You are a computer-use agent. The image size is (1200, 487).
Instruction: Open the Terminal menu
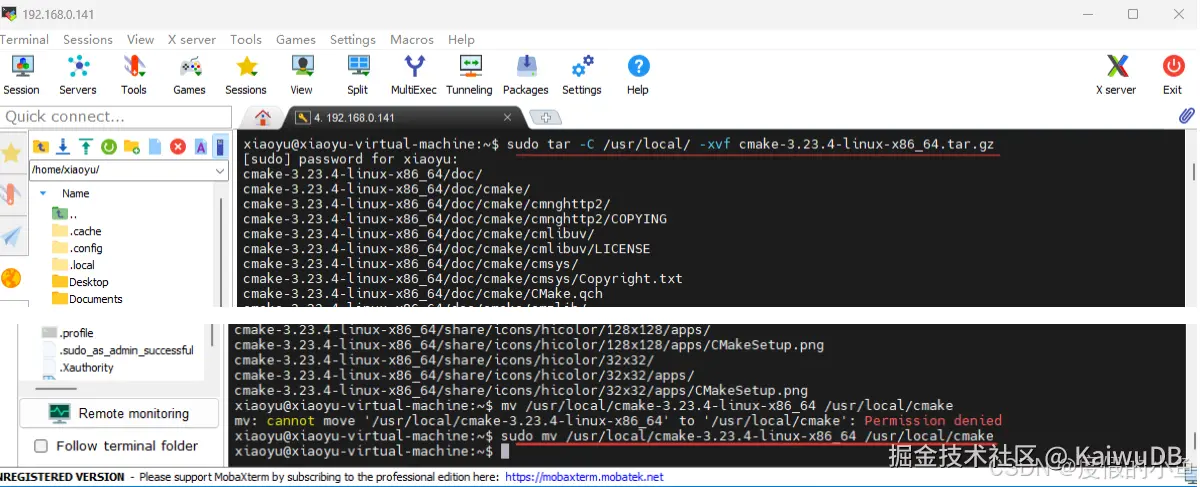24,39
